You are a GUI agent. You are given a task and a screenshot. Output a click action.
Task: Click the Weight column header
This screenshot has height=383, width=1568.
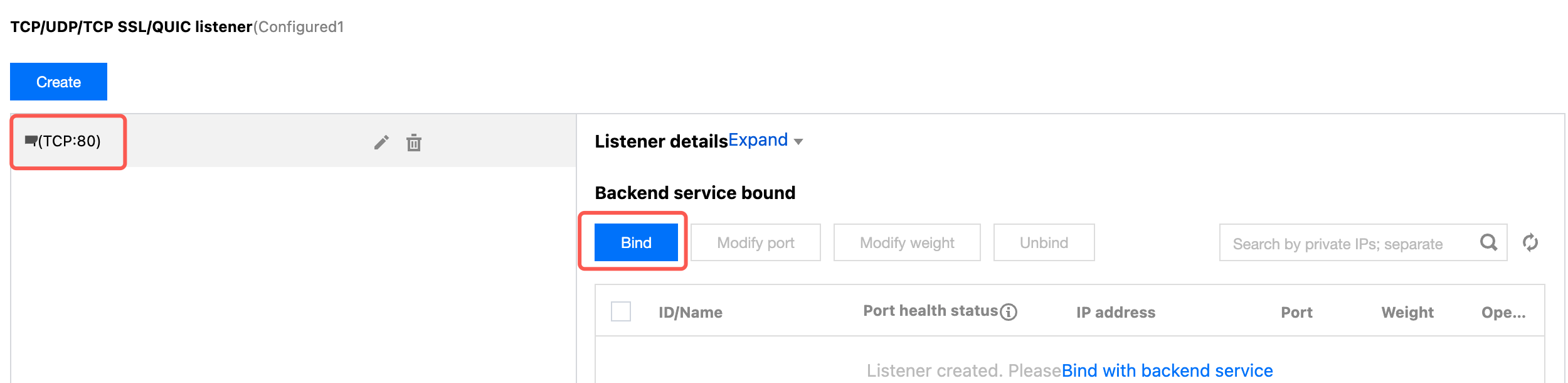[1407, 313]
